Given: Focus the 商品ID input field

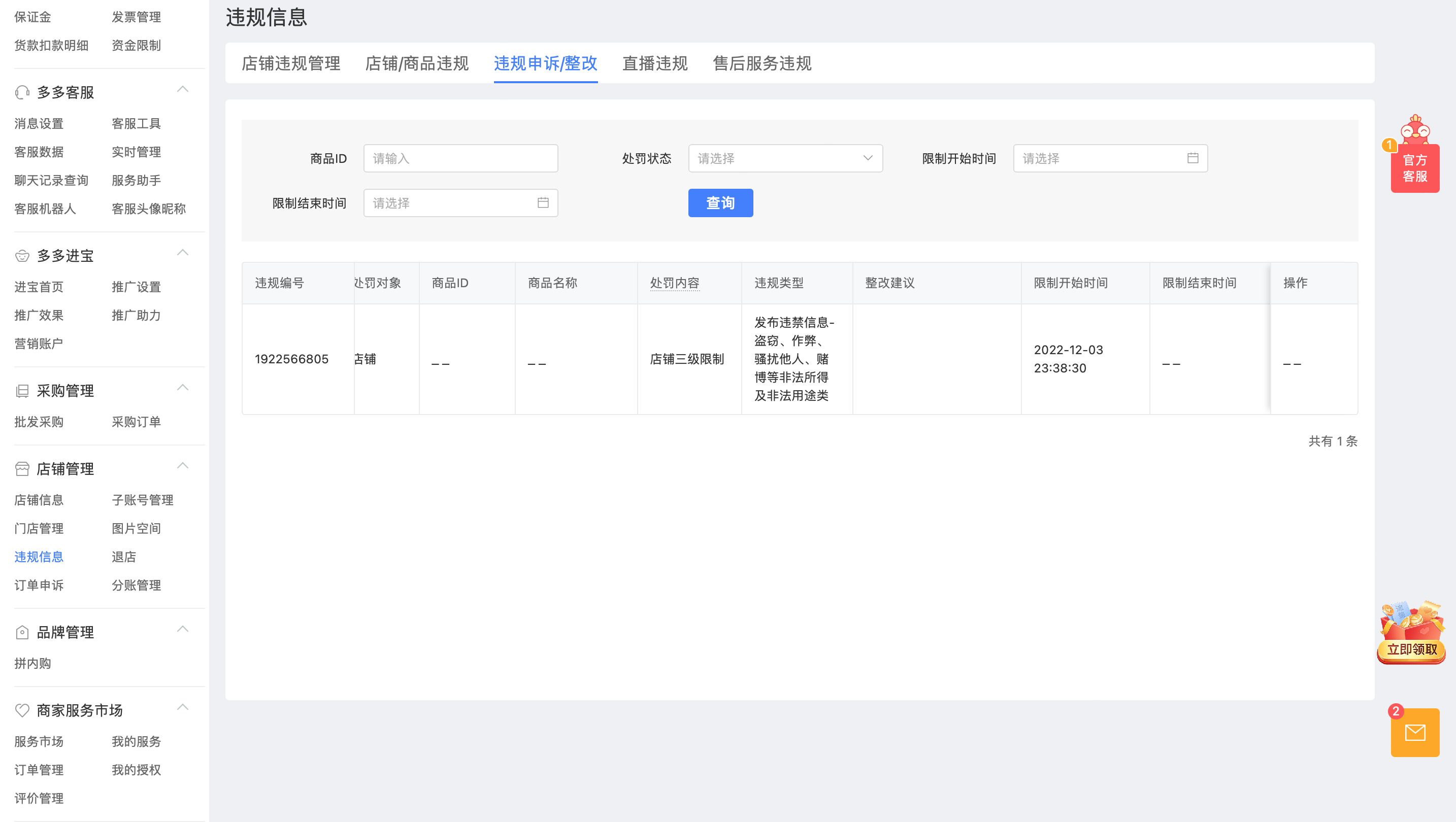Looking at the screenshot, I should pyautogui.click(x=460, y=158).
